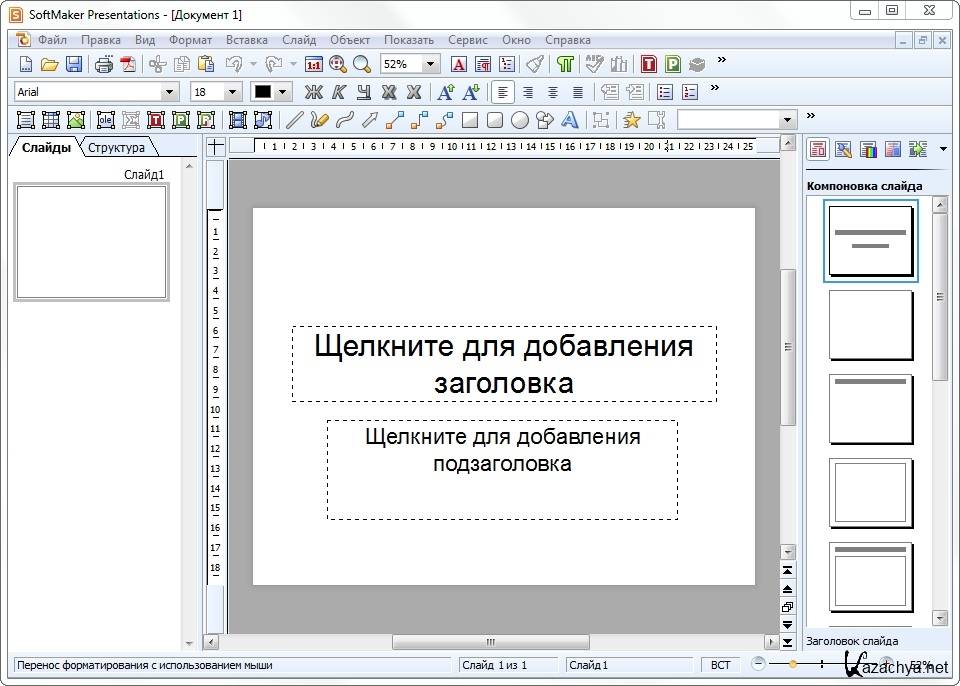Select the blank slide layout thumbnail
This screenshot has height=686, width=960.
pos(870,325)
